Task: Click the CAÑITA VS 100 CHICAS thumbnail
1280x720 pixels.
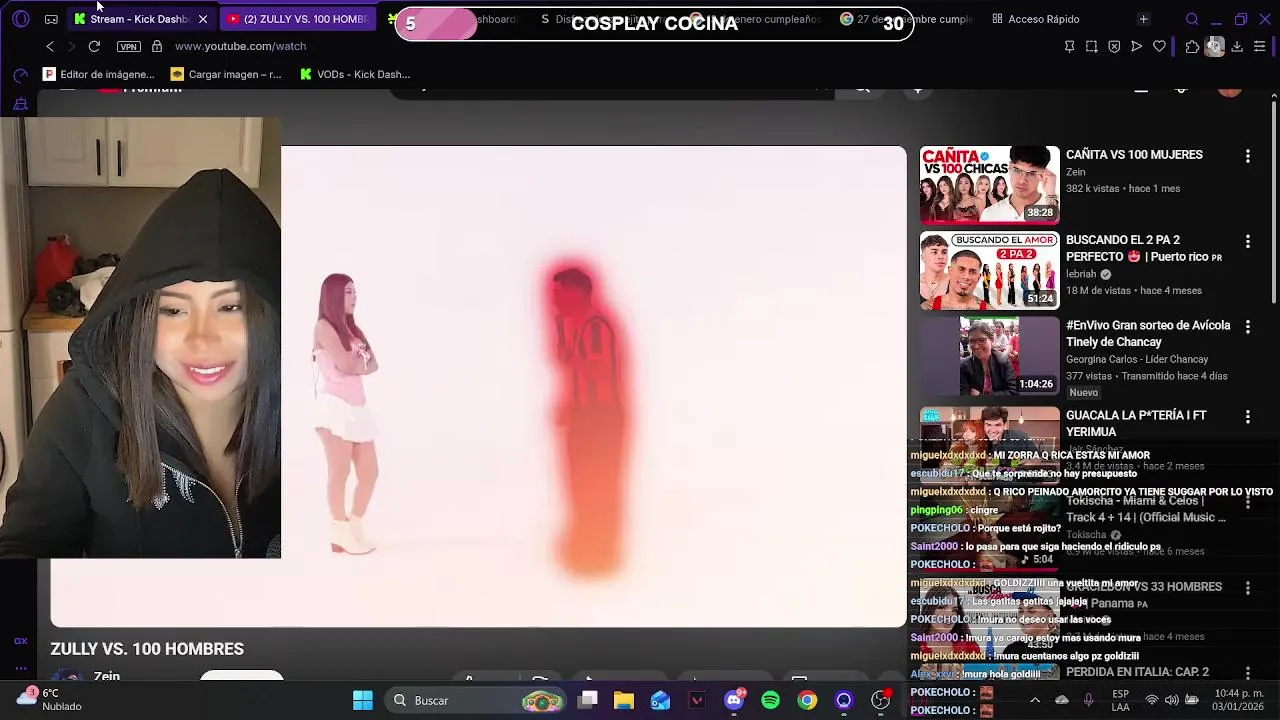Action: pos(989,185)
